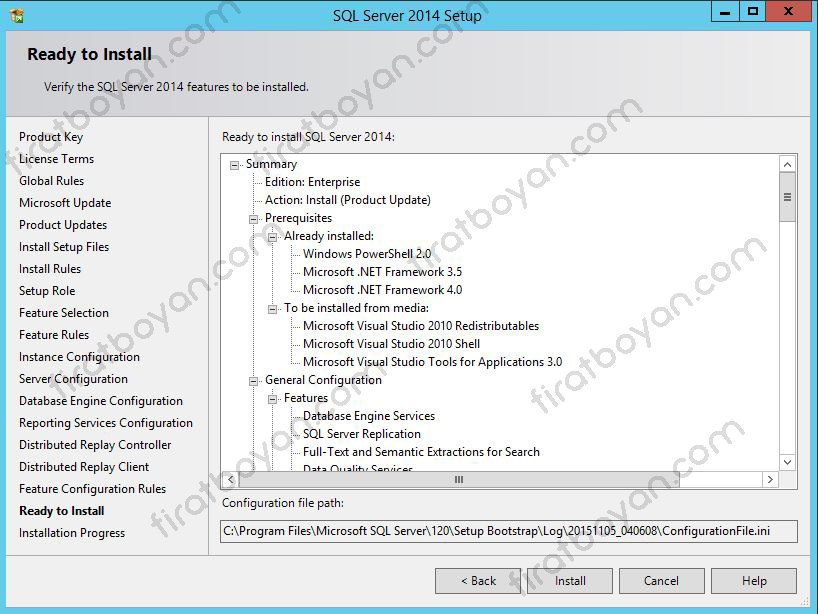Screen dimensions: 818x614
Task: Select Microsoft .NET Framework 3.5 row
Action: [x=382, y=272]
